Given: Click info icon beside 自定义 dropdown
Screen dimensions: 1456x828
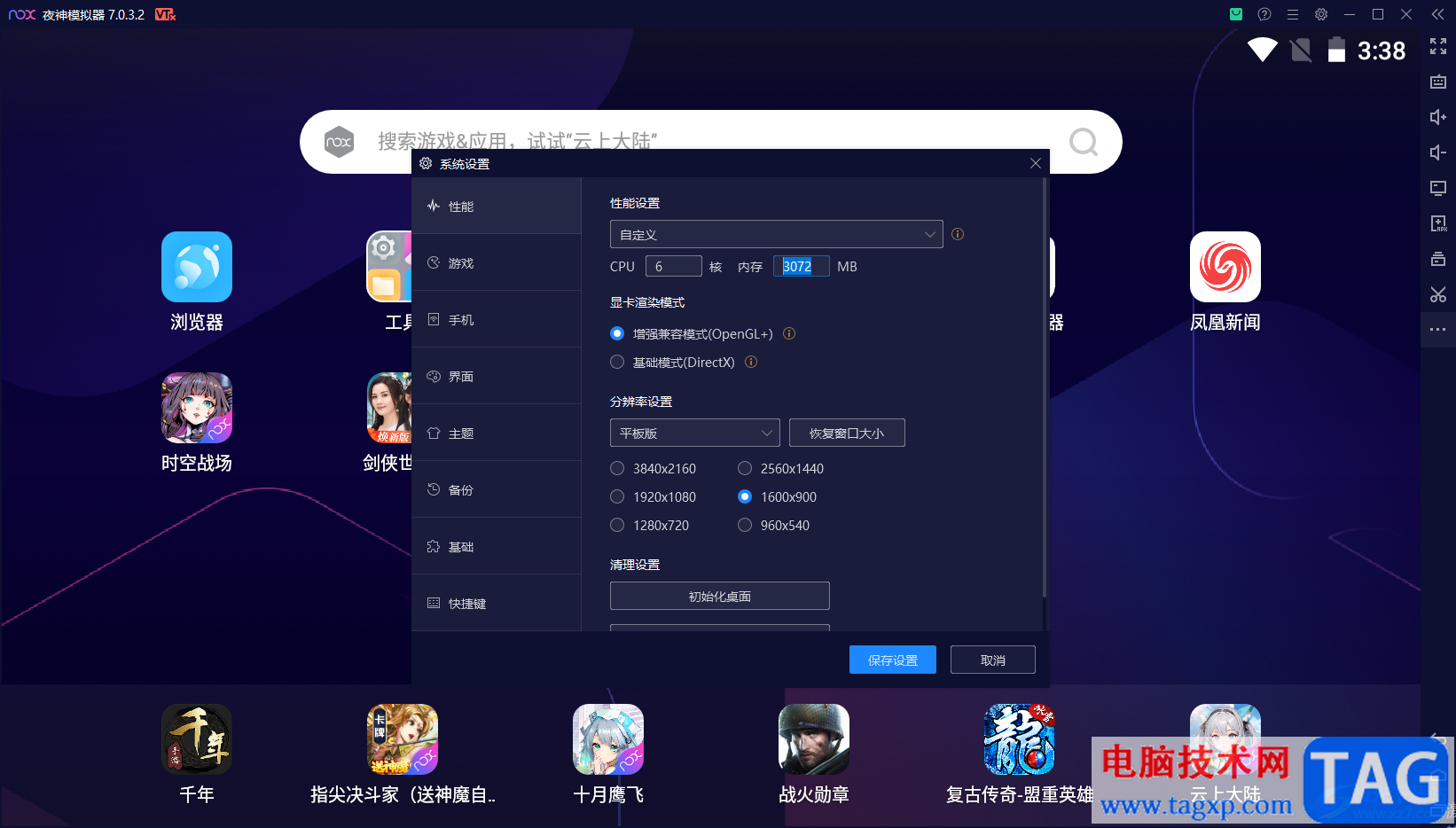Looking at the screenshot, I should pos(958,234).
